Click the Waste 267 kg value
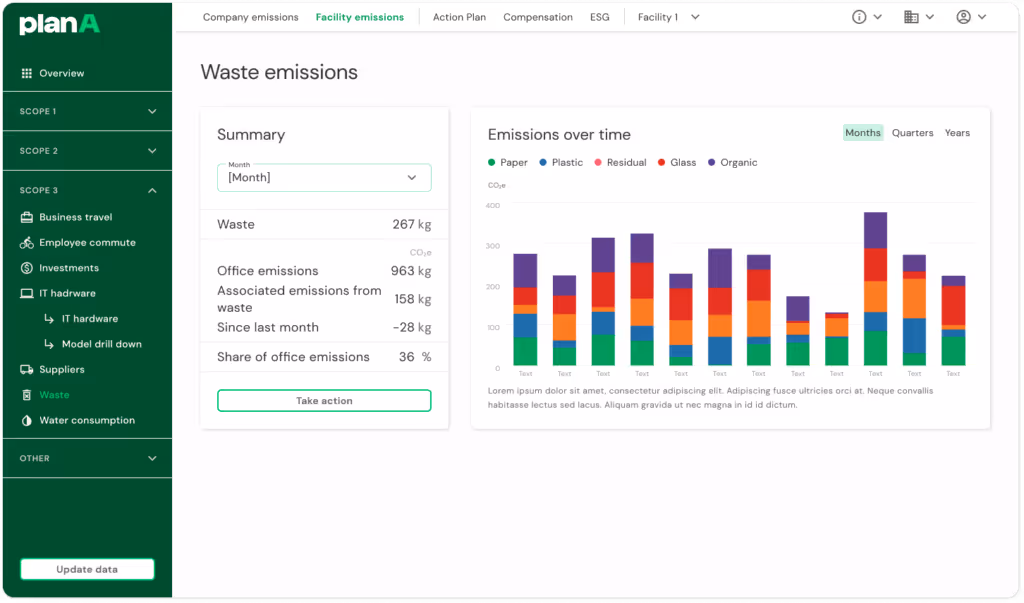The image size is (1024, 603). point(411,224)
